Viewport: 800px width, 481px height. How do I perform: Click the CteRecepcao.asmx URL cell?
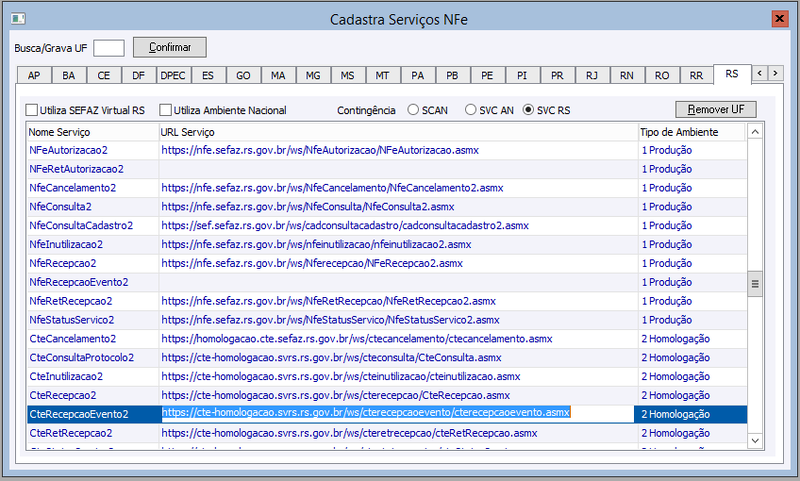[x=398, y=396]
